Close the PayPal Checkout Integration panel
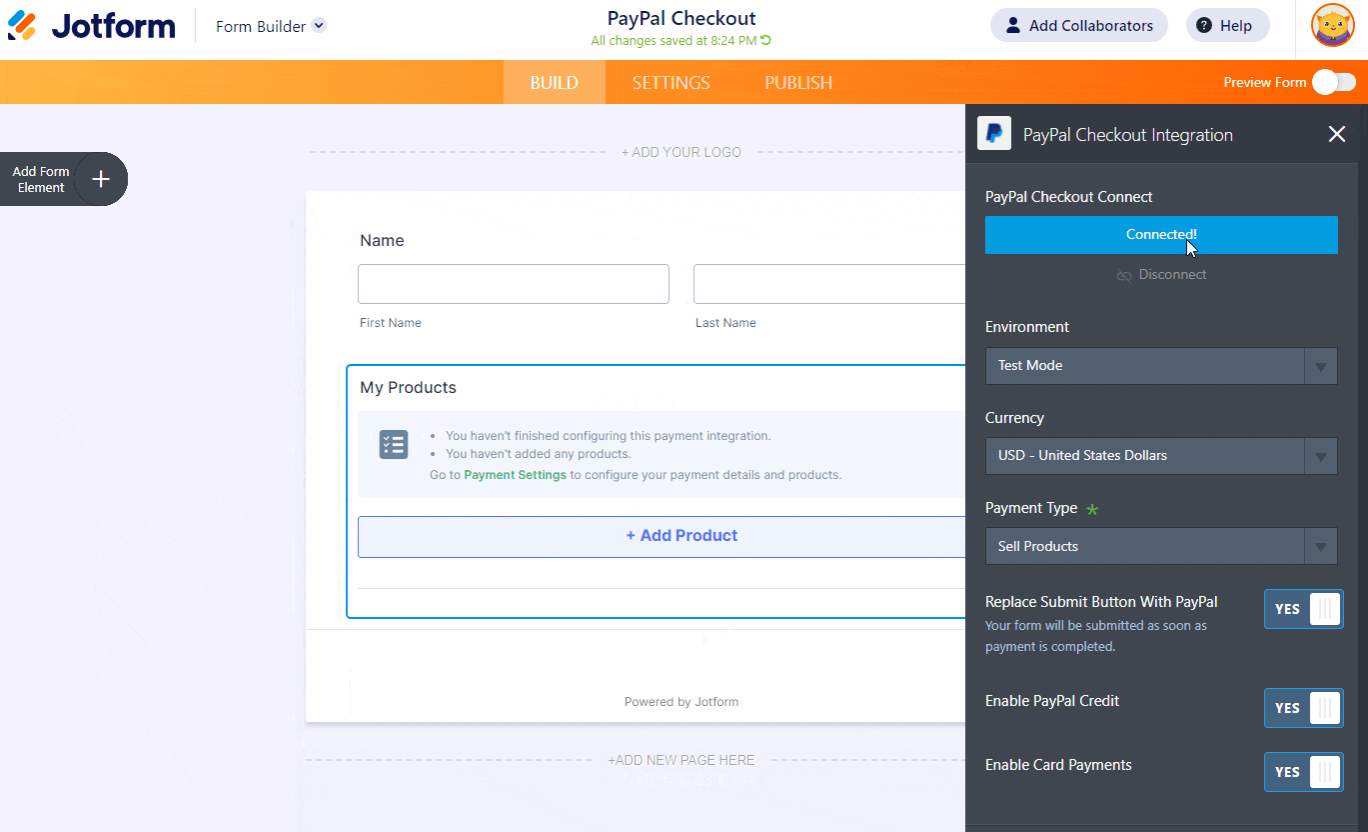 [1337, 134]
